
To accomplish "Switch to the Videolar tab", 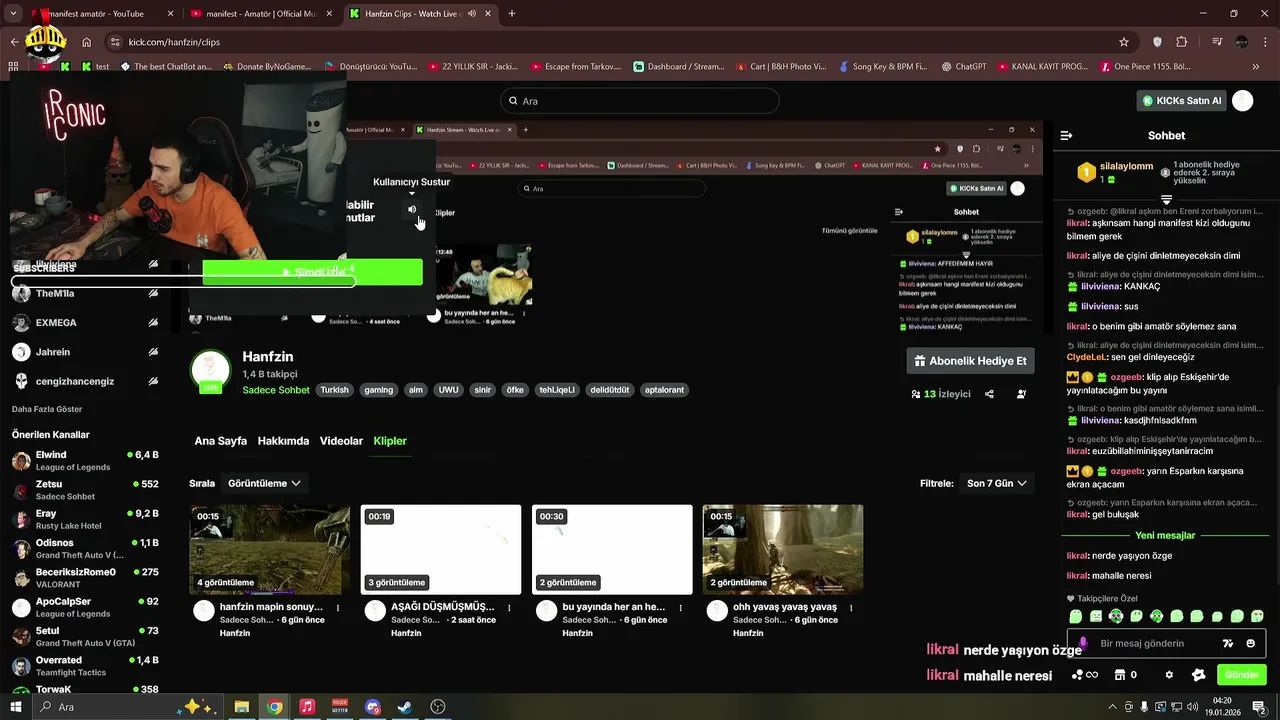I will [341, 441].
